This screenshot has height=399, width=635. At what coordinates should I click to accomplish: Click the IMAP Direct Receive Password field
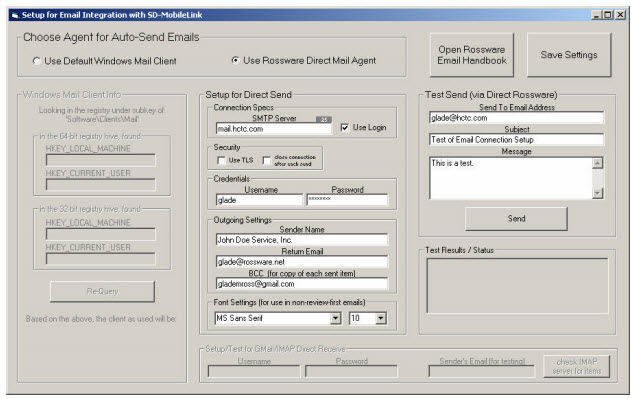(351, 371)
